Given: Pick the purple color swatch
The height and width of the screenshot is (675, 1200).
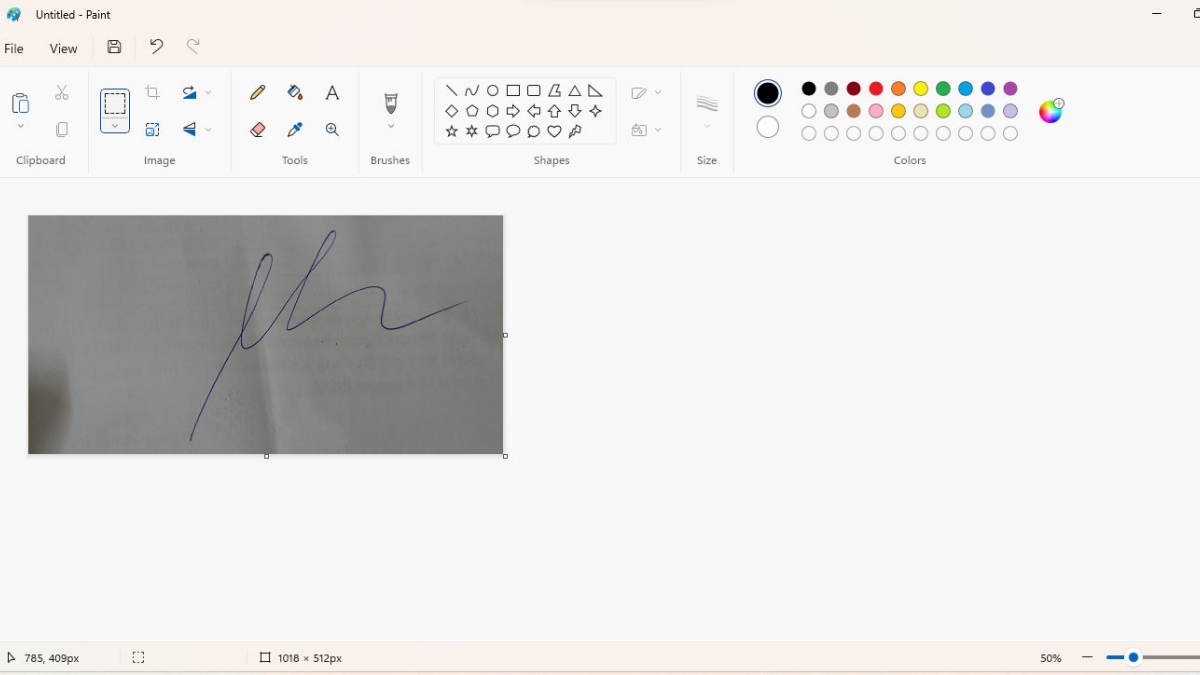Looking at the screenshot, I should pyautogui.click(x=1010, y=89).
